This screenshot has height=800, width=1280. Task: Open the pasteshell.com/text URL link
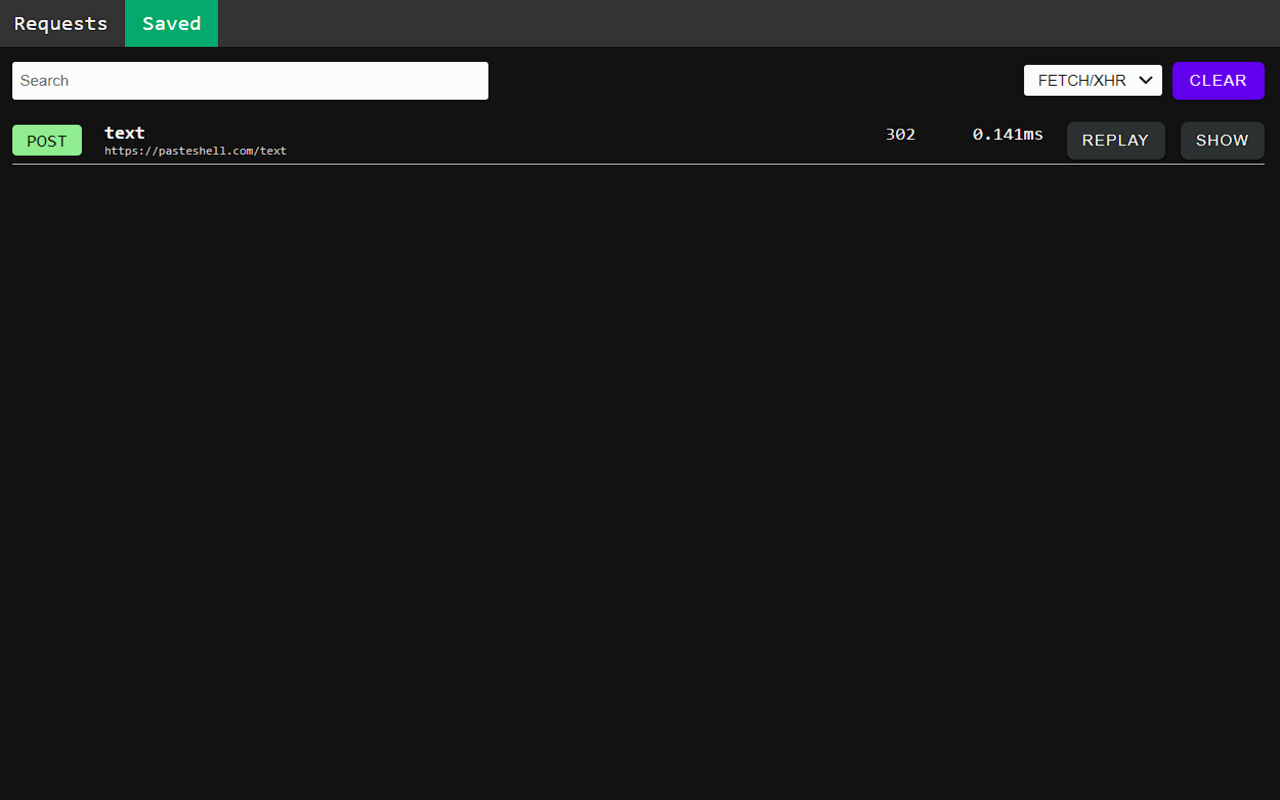[x=195, y=151]
